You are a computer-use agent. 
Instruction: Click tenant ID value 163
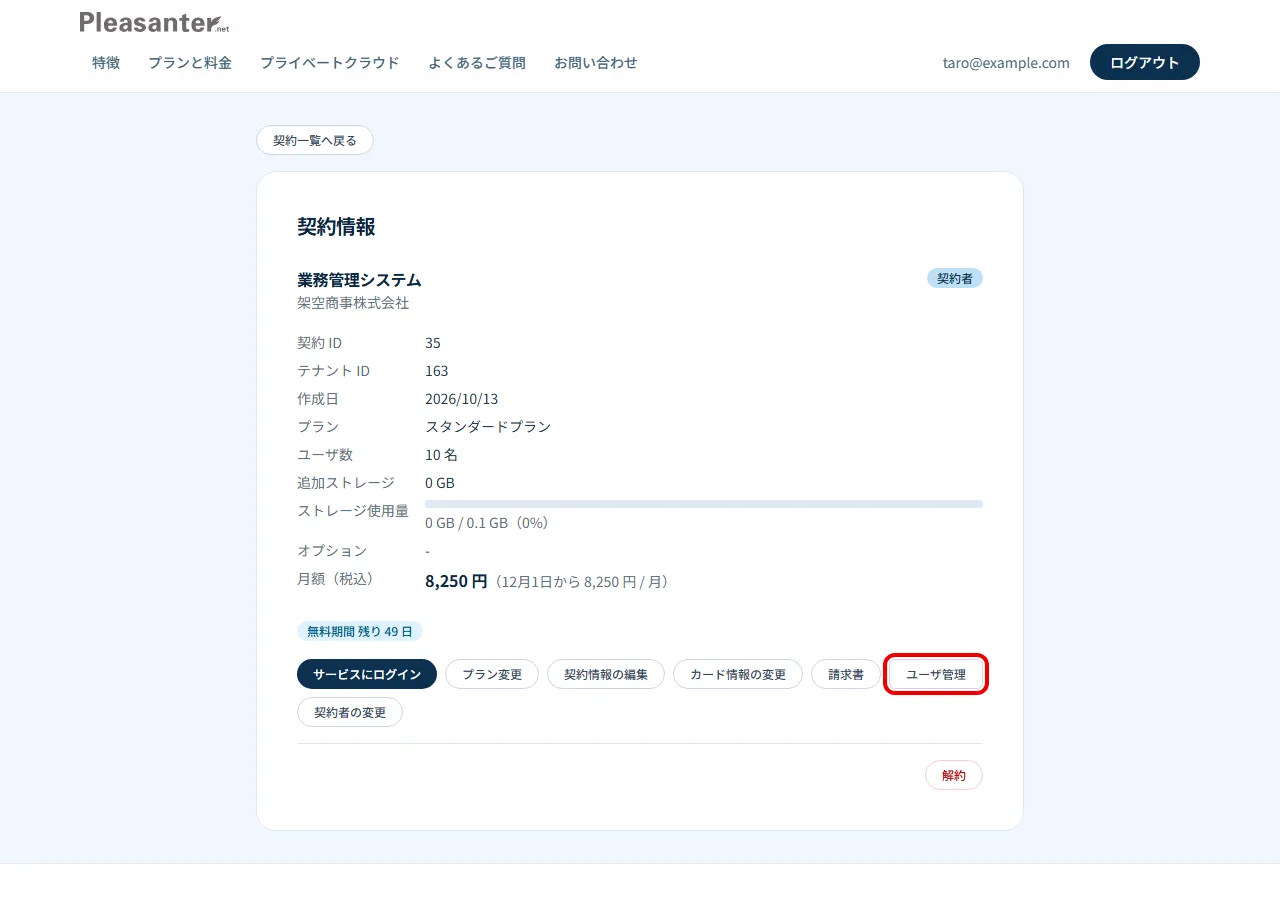437,371
